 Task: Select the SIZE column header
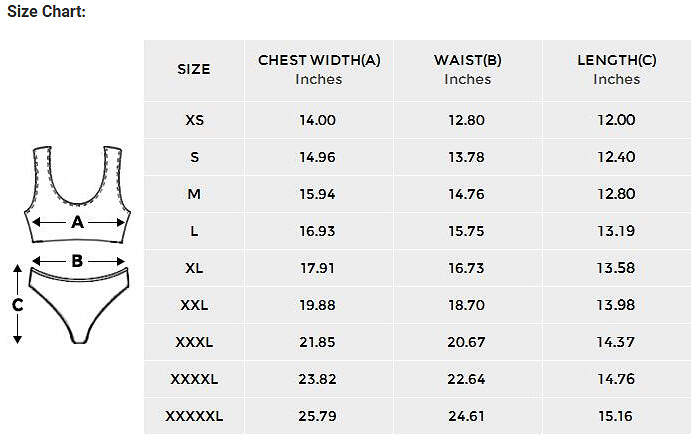click(194, 69)
